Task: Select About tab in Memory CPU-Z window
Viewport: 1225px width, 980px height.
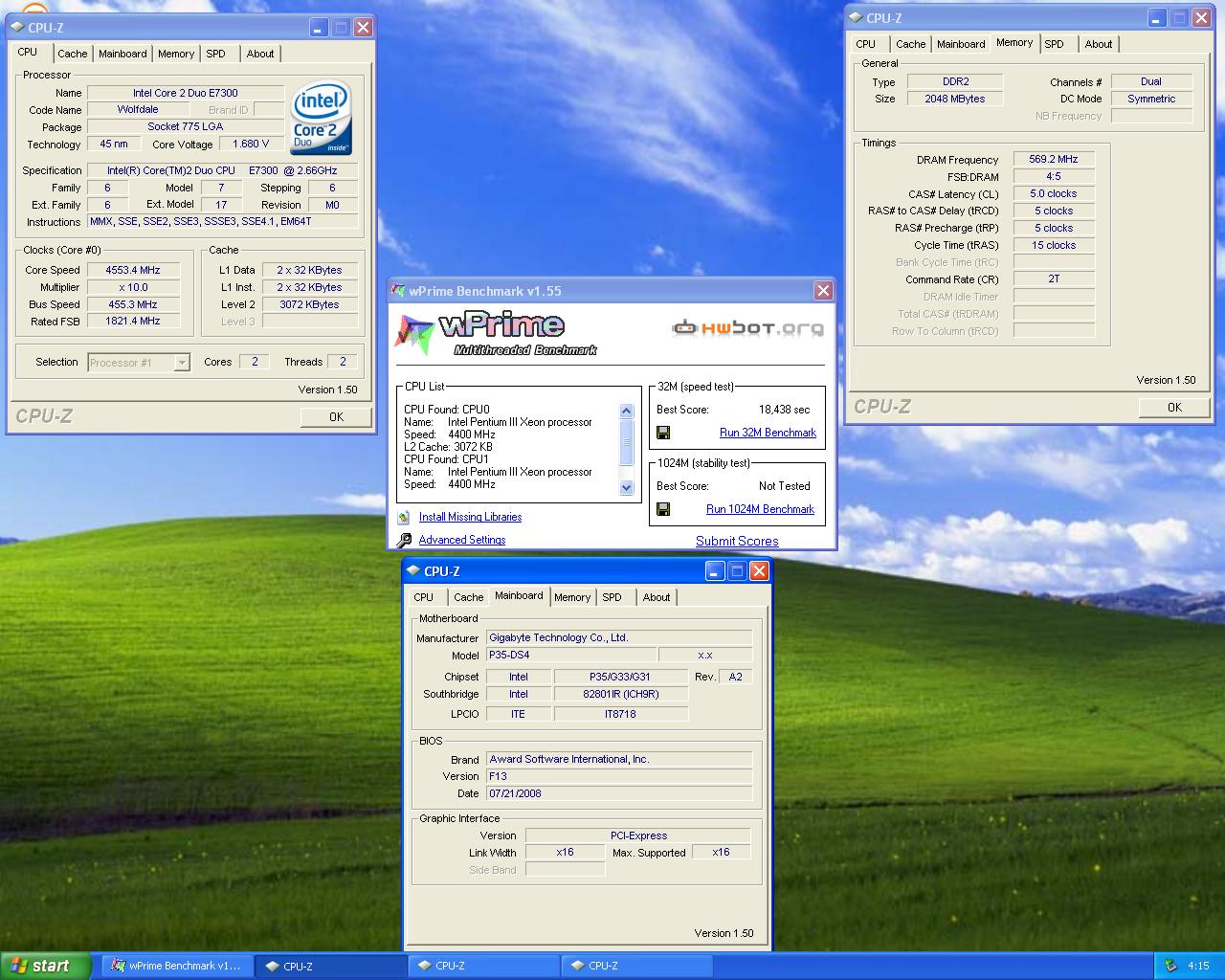Action: point(1098,44)
